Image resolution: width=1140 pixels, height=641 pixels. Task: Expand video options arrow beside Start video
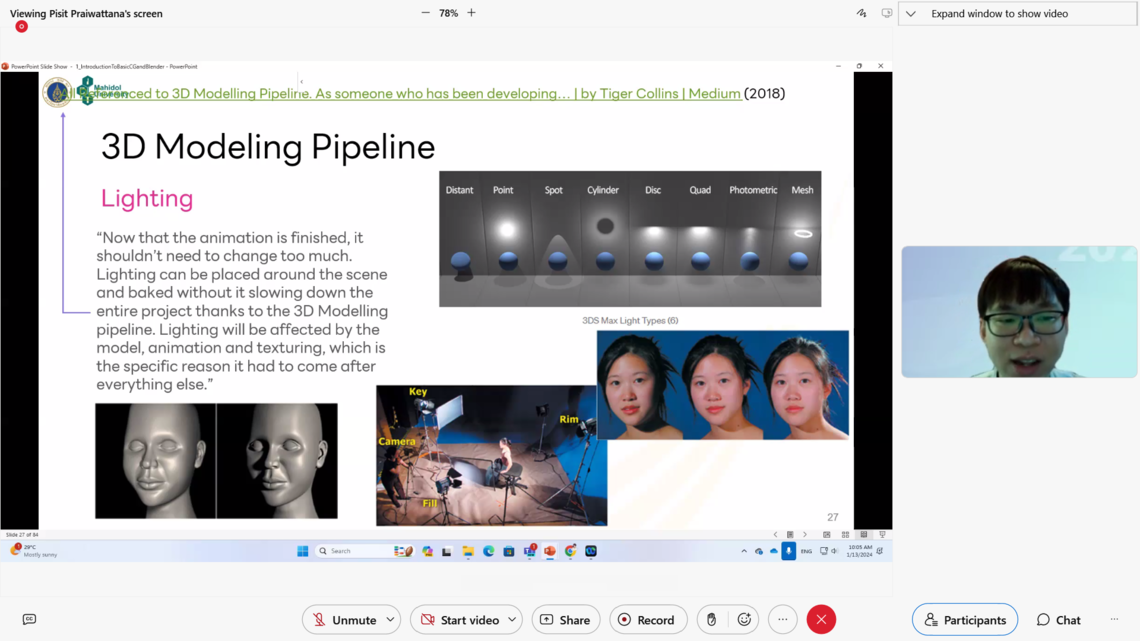coord(512,620)
